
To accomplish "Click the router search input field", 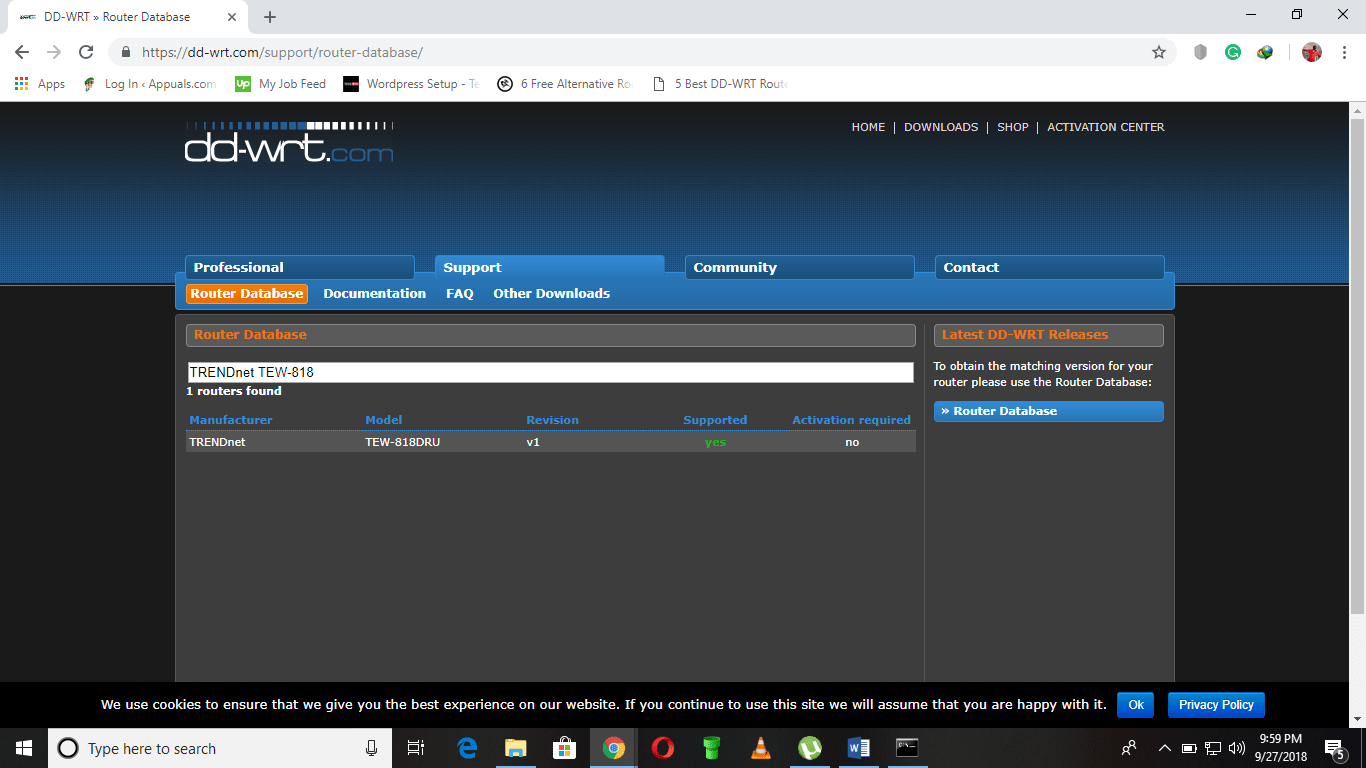I will (550, 372).
